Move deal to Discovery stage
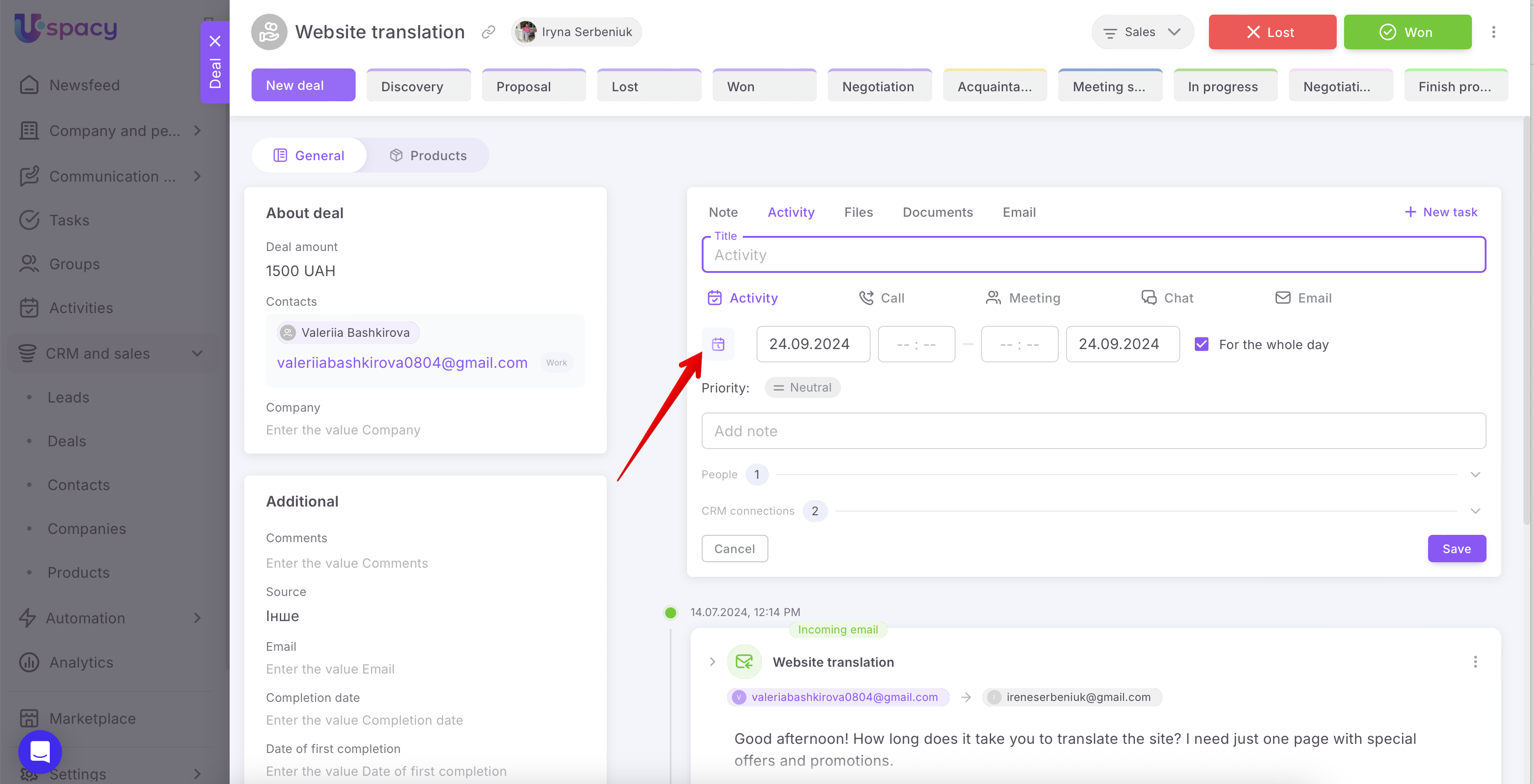Screen dimensions: 1534x784 pos(418,86)
